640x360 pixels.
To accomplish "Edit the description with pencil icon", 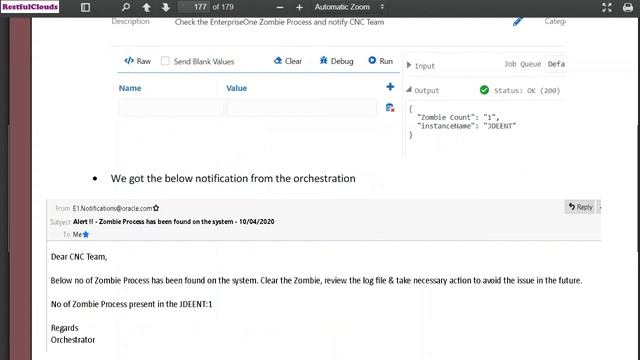I will (x=518, y=22).
